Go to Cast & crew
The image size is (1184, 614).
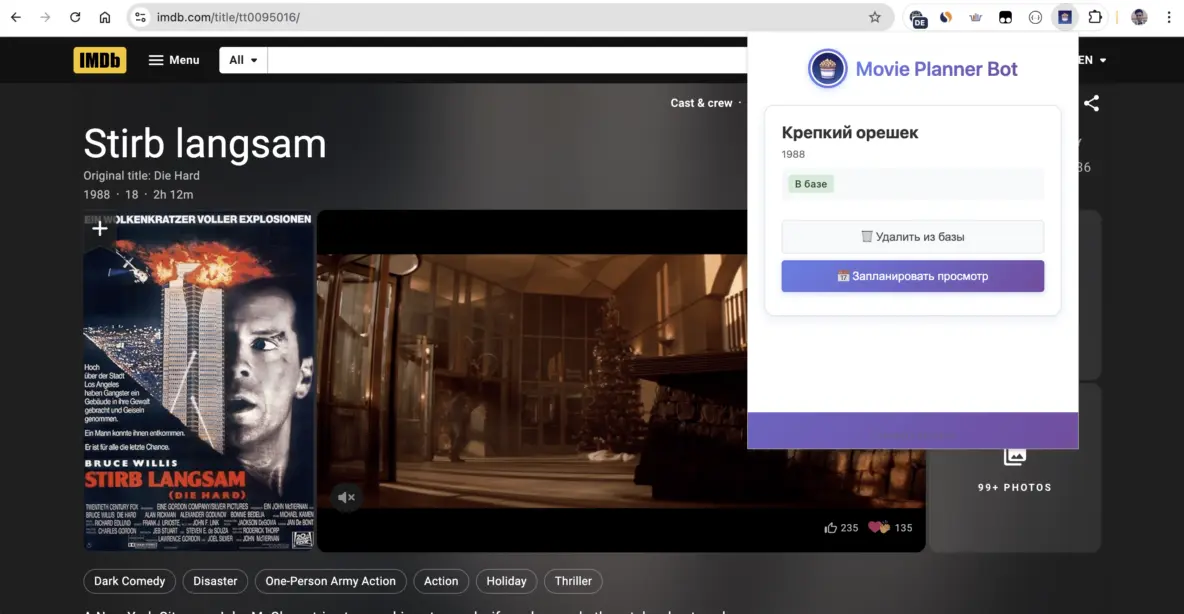point(701,103)
